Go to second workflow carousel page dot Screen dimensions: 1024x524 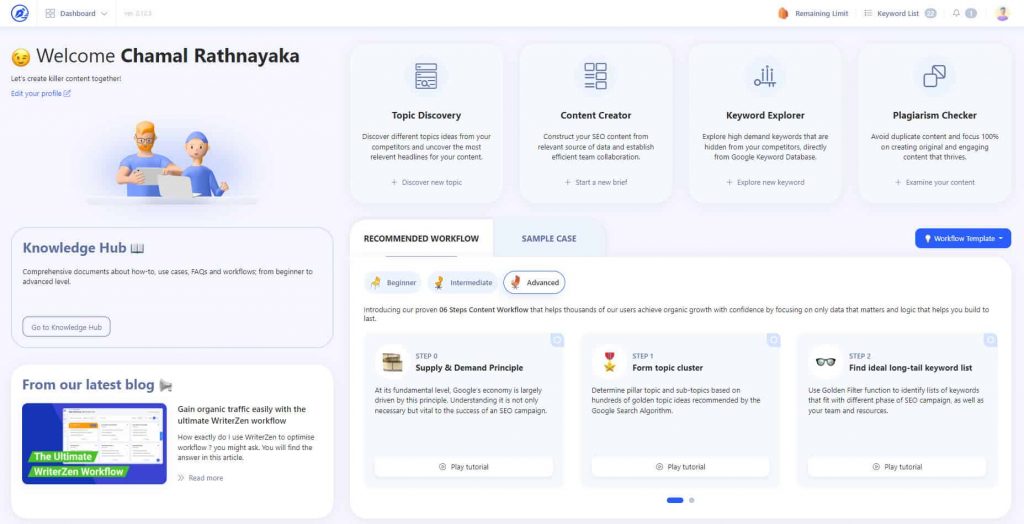(x=692, y=500)
